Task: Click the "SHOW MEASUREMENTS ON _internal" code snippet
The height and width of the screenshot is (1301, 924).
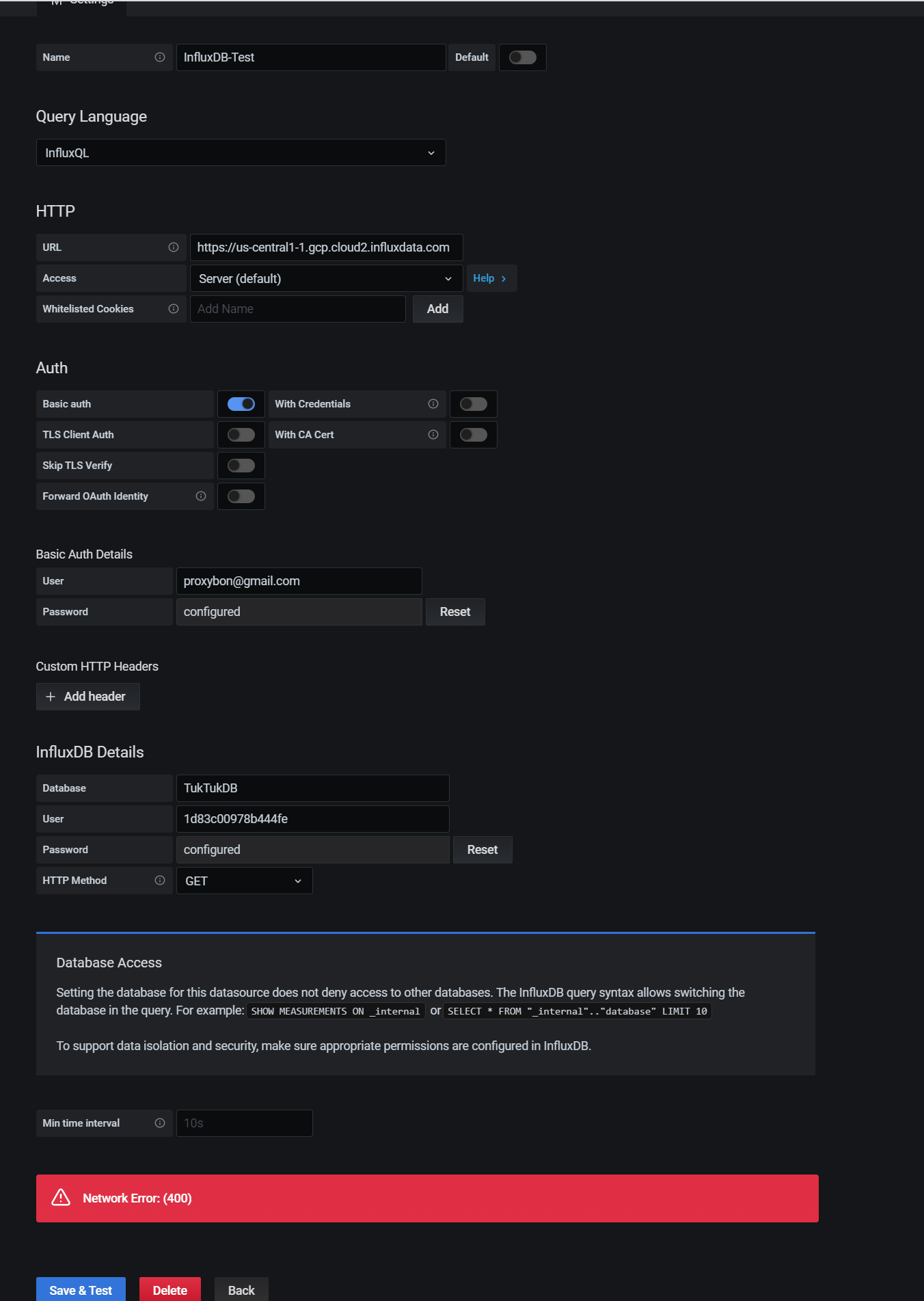Action: coord(336,1011)
